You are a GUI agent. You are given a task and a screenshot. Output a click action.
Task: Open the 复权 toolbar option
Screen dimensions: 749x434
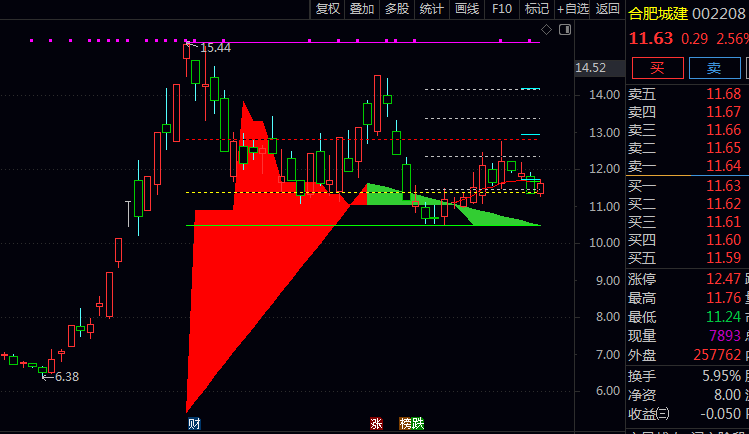pos(328,9)
